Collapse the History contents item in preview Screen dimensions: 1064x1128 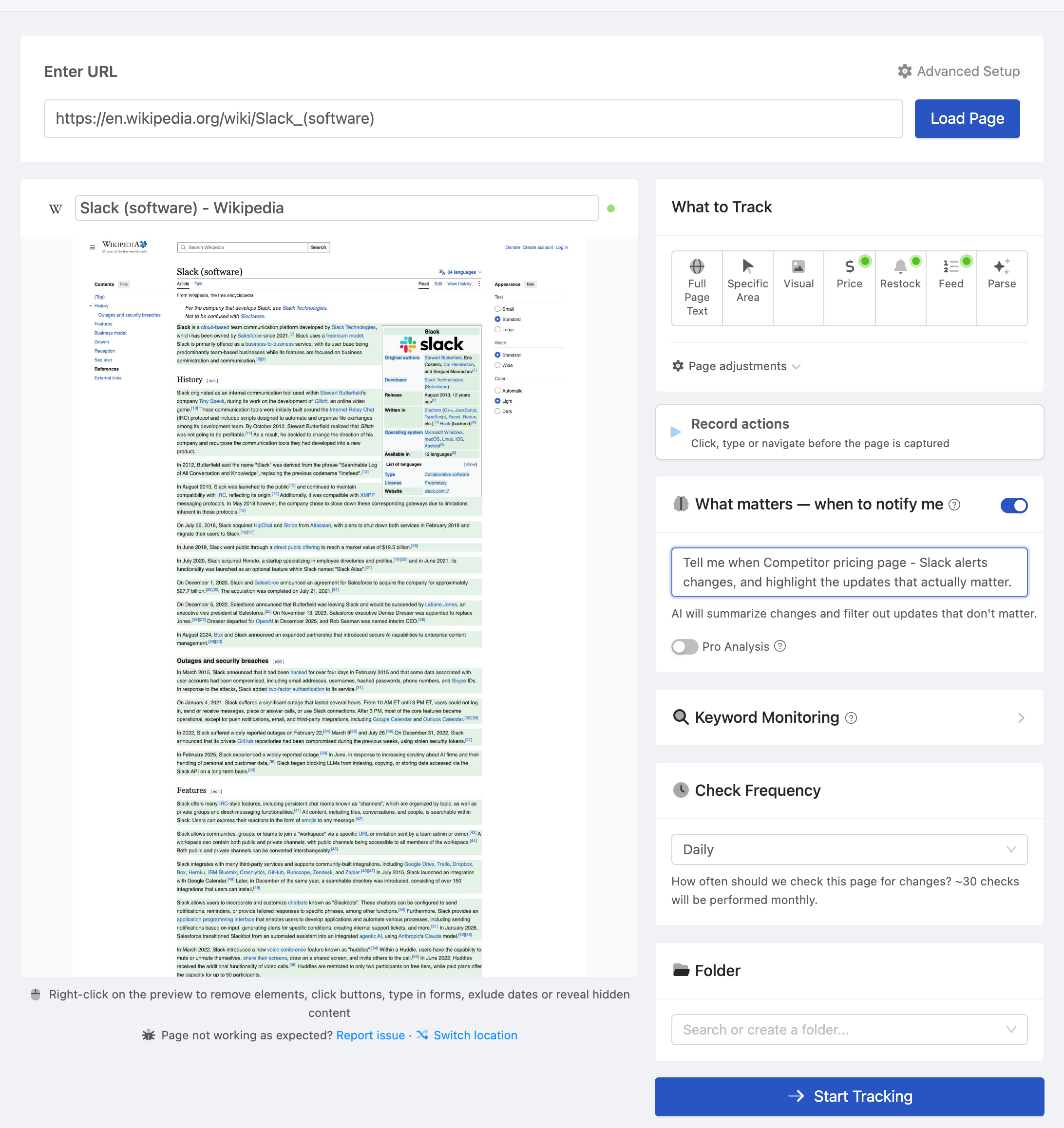[90, 306]
